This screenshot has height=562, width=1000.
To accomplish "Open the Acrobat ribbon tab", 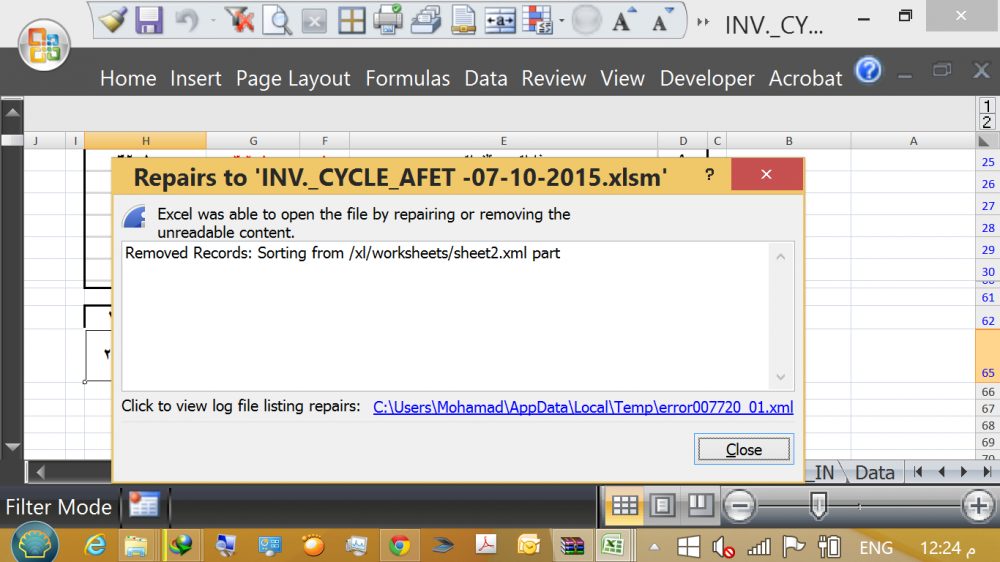I will [x=805, y=78].
